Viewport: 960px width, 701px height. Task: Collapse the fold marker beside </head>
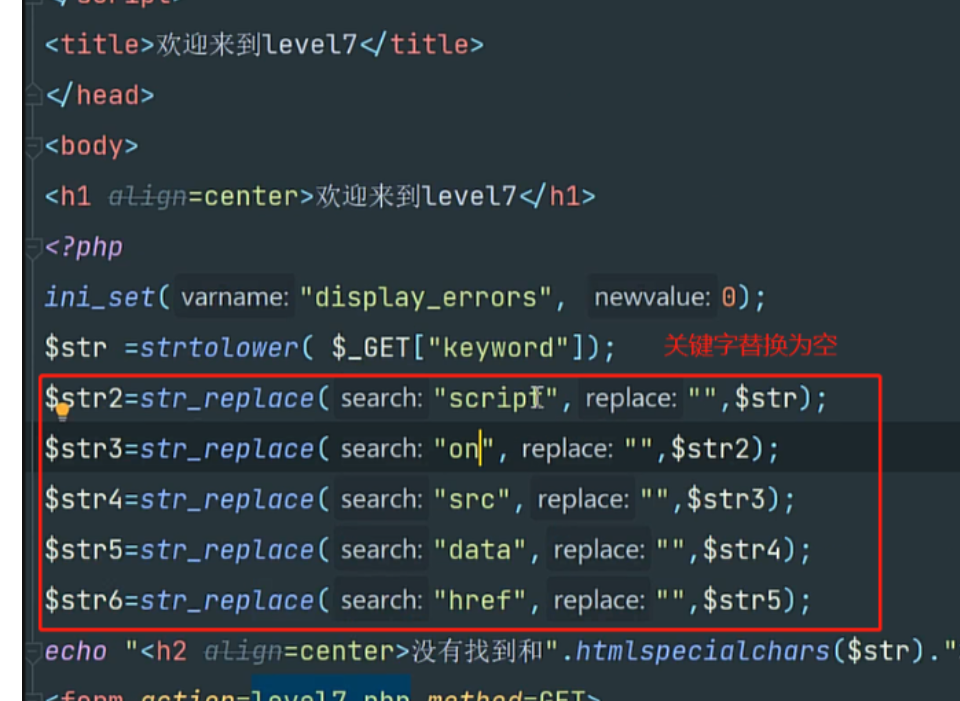click(32, 96)
